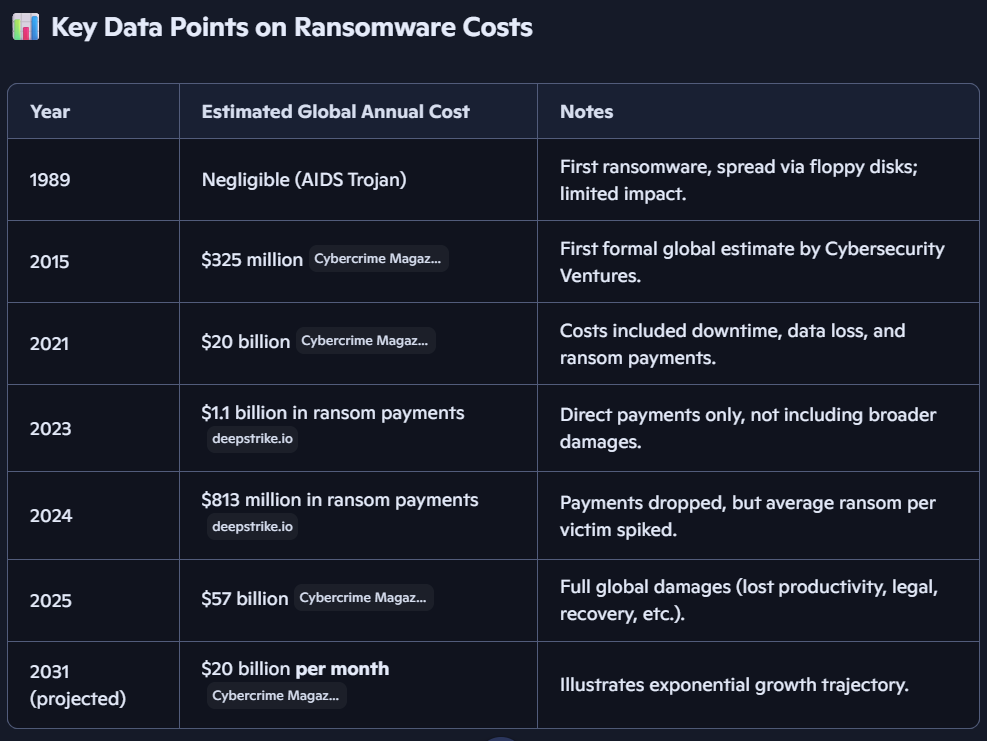
Task: Click note "Illustrates exponential growth trajectory."
Action: pyautogui.click(x=734, y=685)
